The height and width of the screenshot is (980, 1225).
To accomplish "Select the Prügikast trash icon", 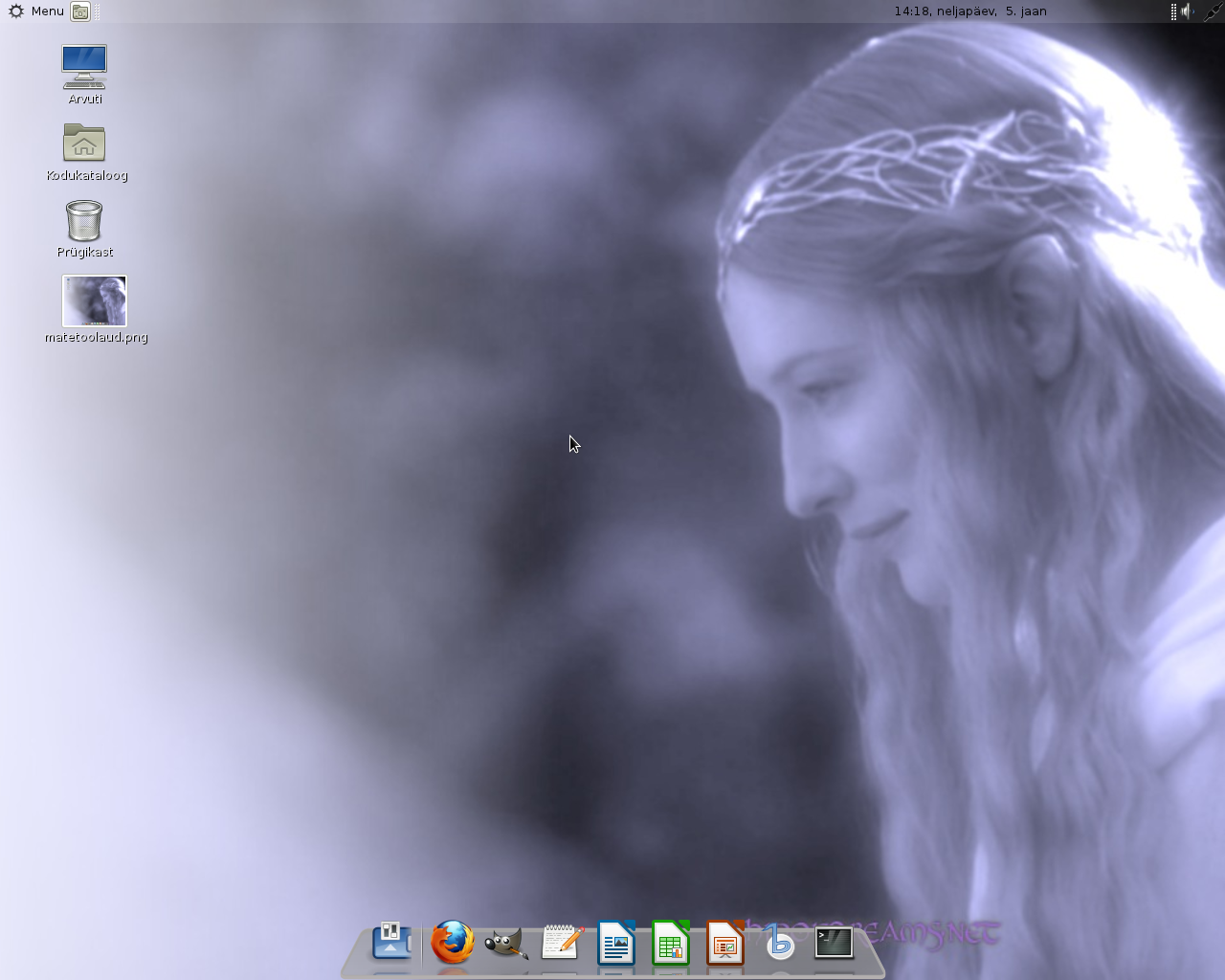I will coord(84,220).
